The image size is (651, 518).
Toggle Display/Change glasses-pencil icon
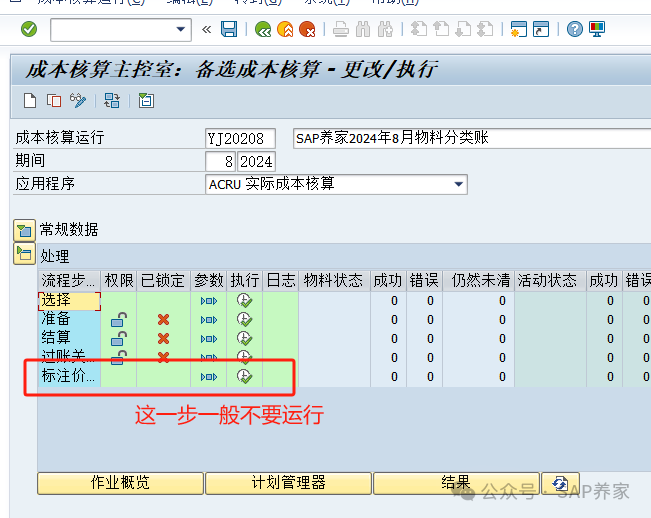click(78, 100)
